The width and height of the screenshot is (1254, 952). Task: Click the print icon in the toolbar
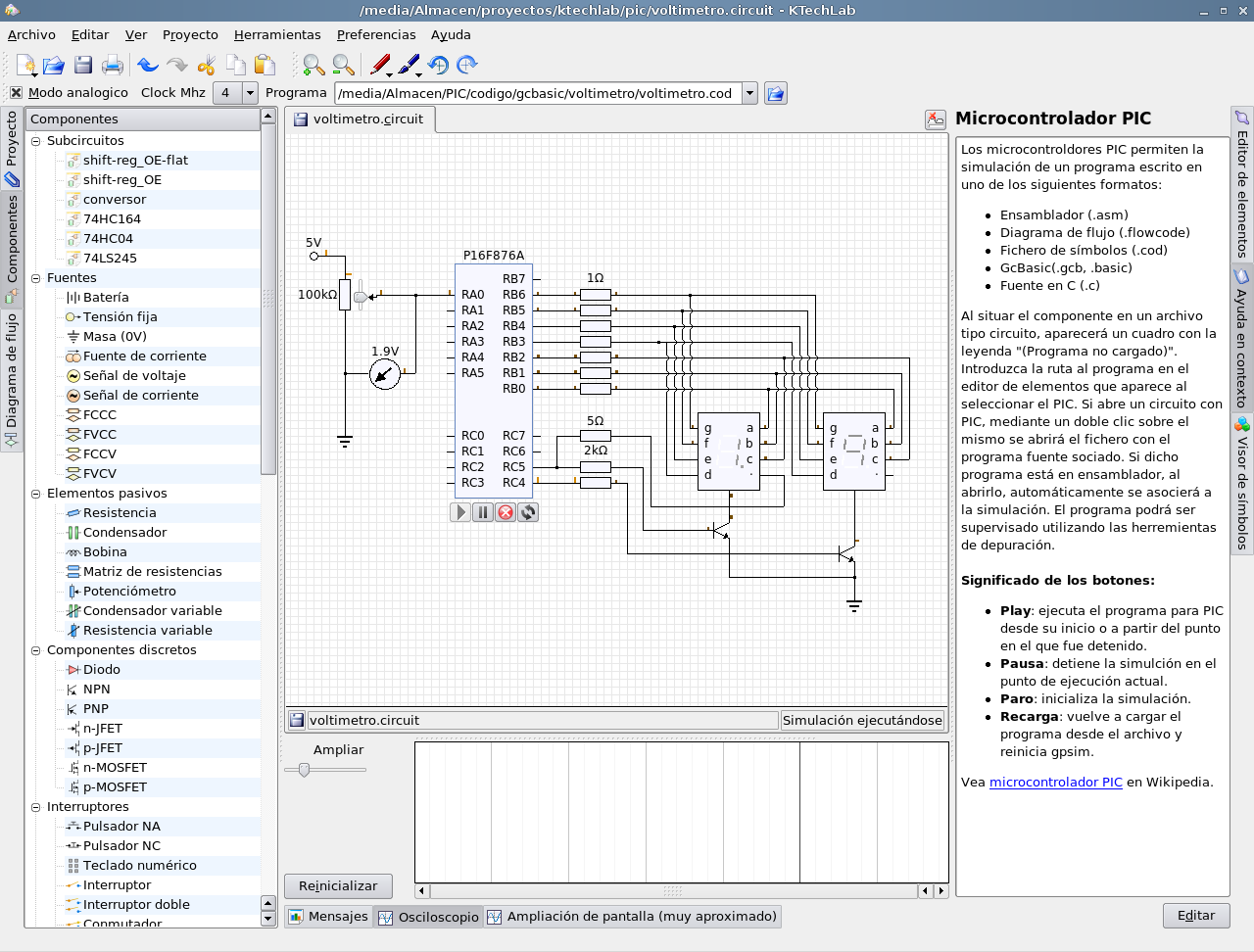[113, 66]
